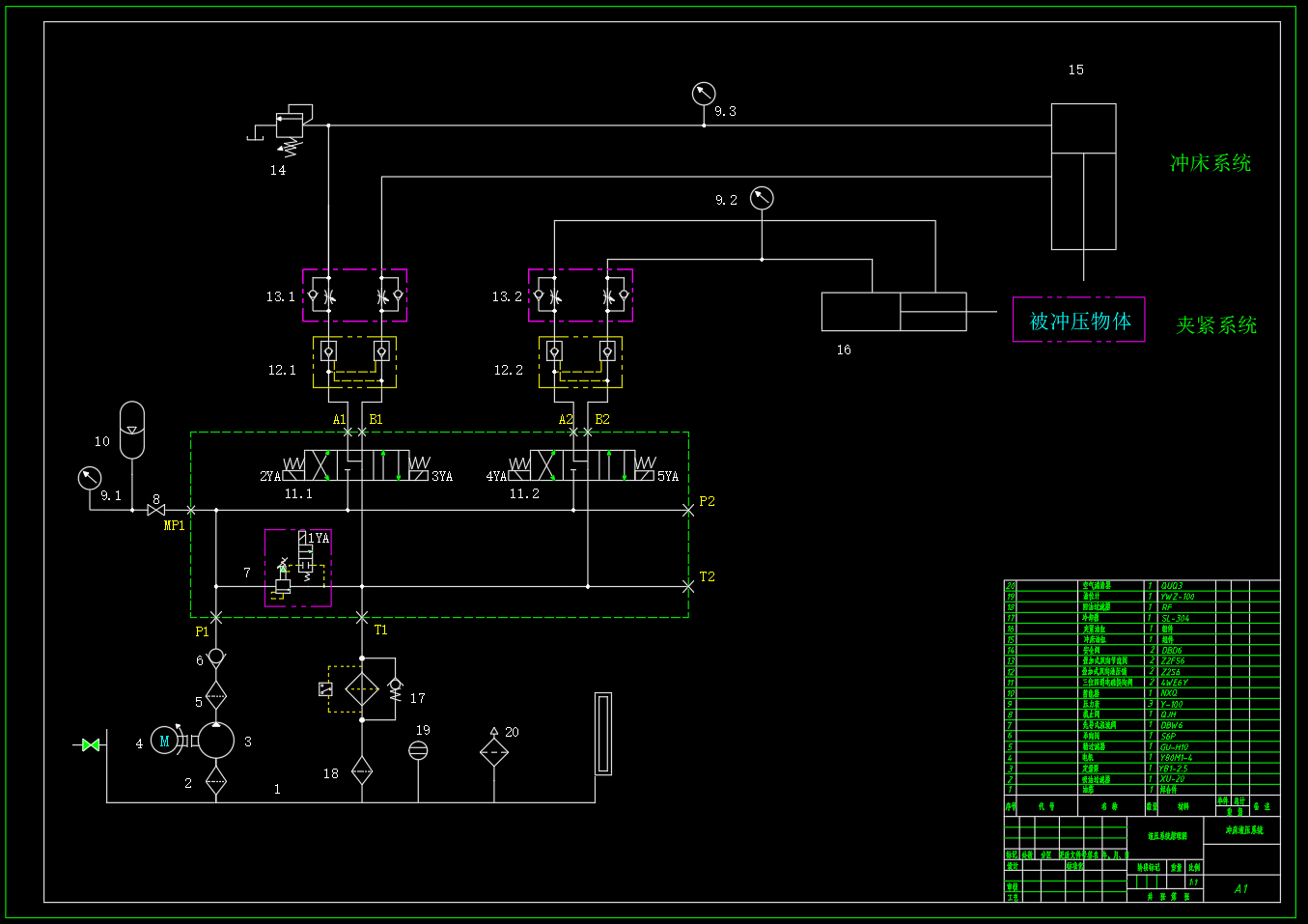Viewport: 1308px width, 924px height.
Task: Click the accumulator symbol numbered 10
Action: click(x=132, y=430)
